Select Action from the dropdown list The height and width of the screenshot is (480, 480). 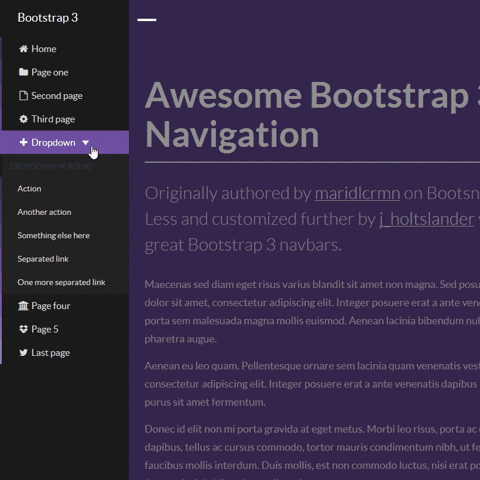[x=29, y=189]
